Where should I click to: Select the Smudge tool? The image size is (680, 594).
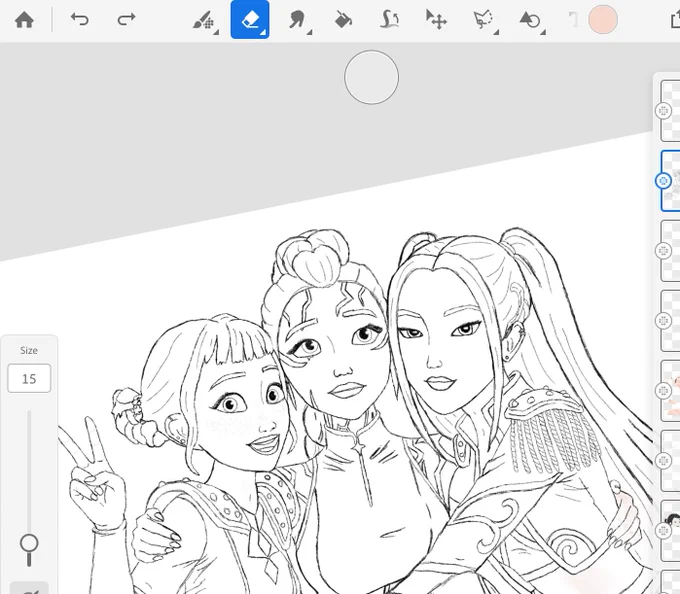(298, 20)
